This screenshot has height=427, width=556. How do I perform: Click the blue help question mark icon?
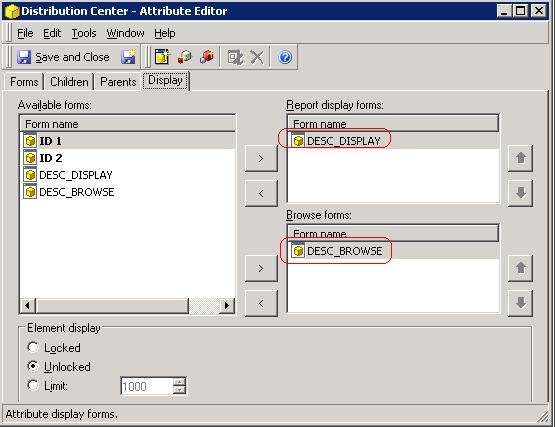pos(285,57)
